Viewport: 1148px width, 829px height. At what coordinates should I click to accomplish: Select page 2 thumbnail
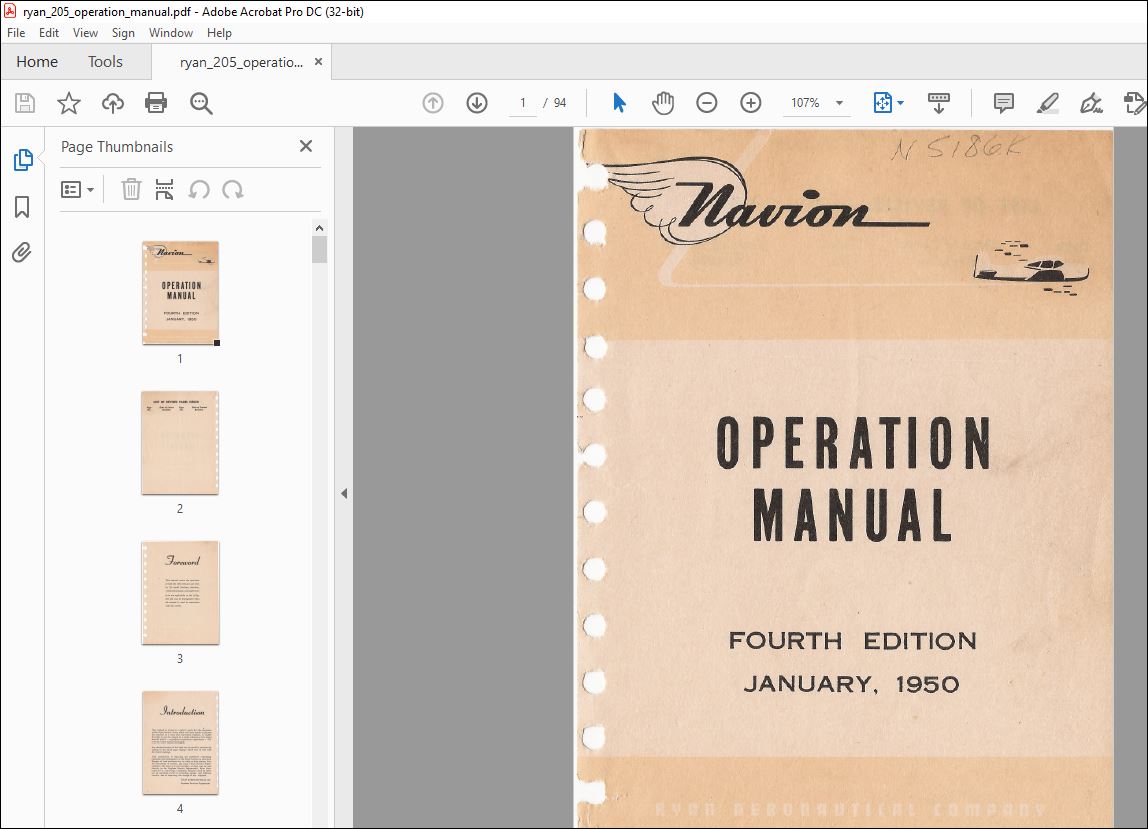click(x=180, y=443)
